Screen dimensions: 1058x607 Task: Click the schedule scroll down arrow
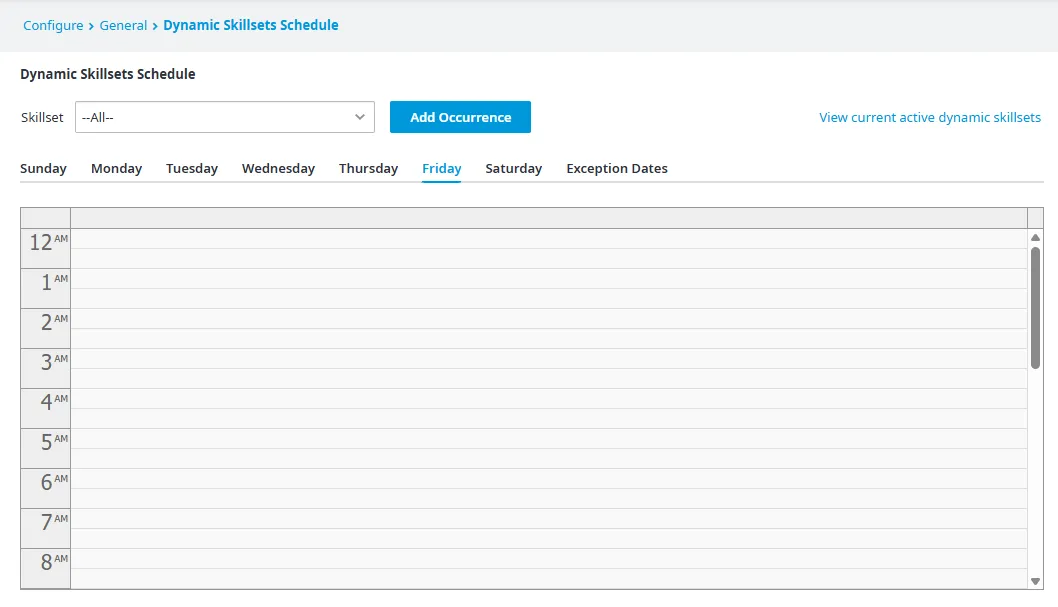[x=1035, y=581]
